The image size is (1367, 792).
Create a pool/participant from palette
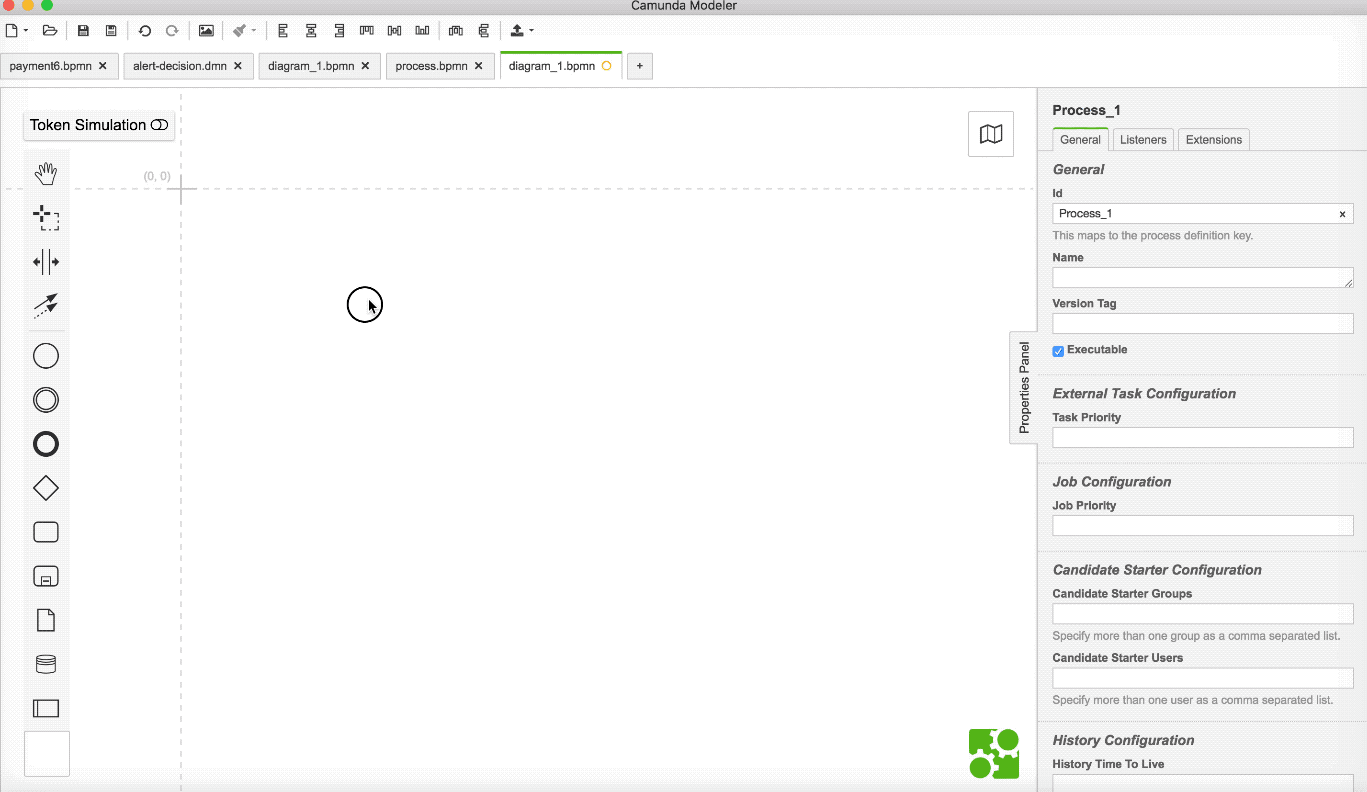point(46,708)
